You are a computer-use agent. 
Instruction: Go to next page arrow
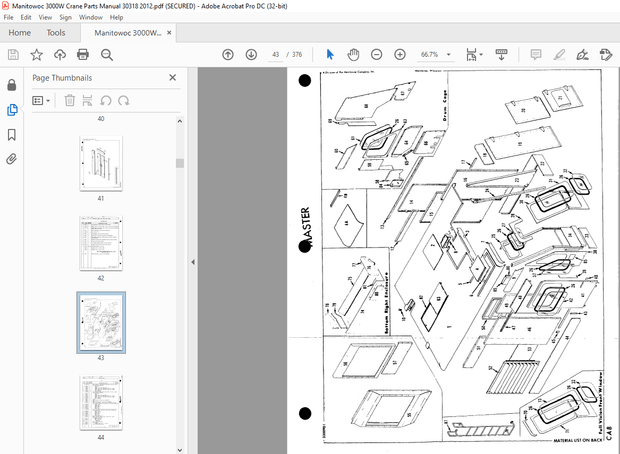click(251, 54)
